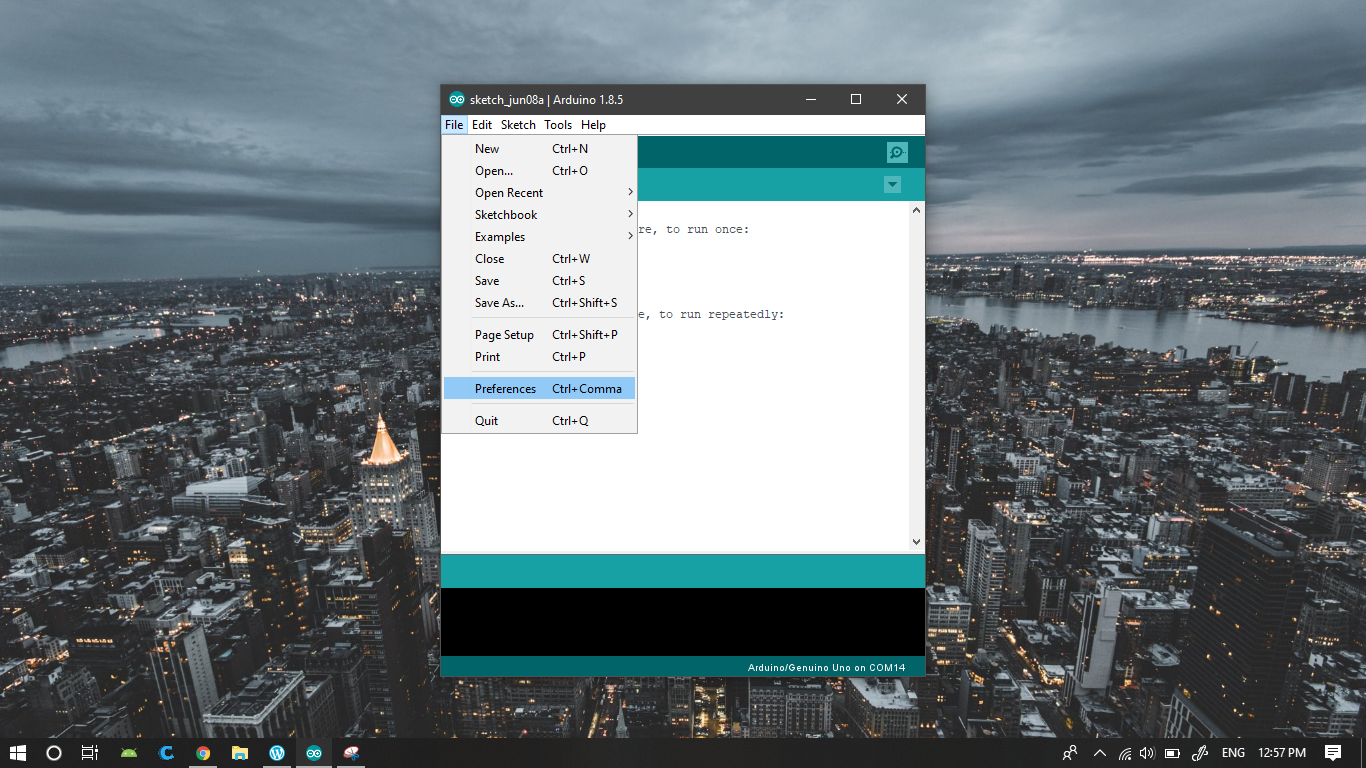Image resolution: width=1366 pixels, height=768 pixels.
Task: Expand the Examples submenu
Action: point(500,236)
